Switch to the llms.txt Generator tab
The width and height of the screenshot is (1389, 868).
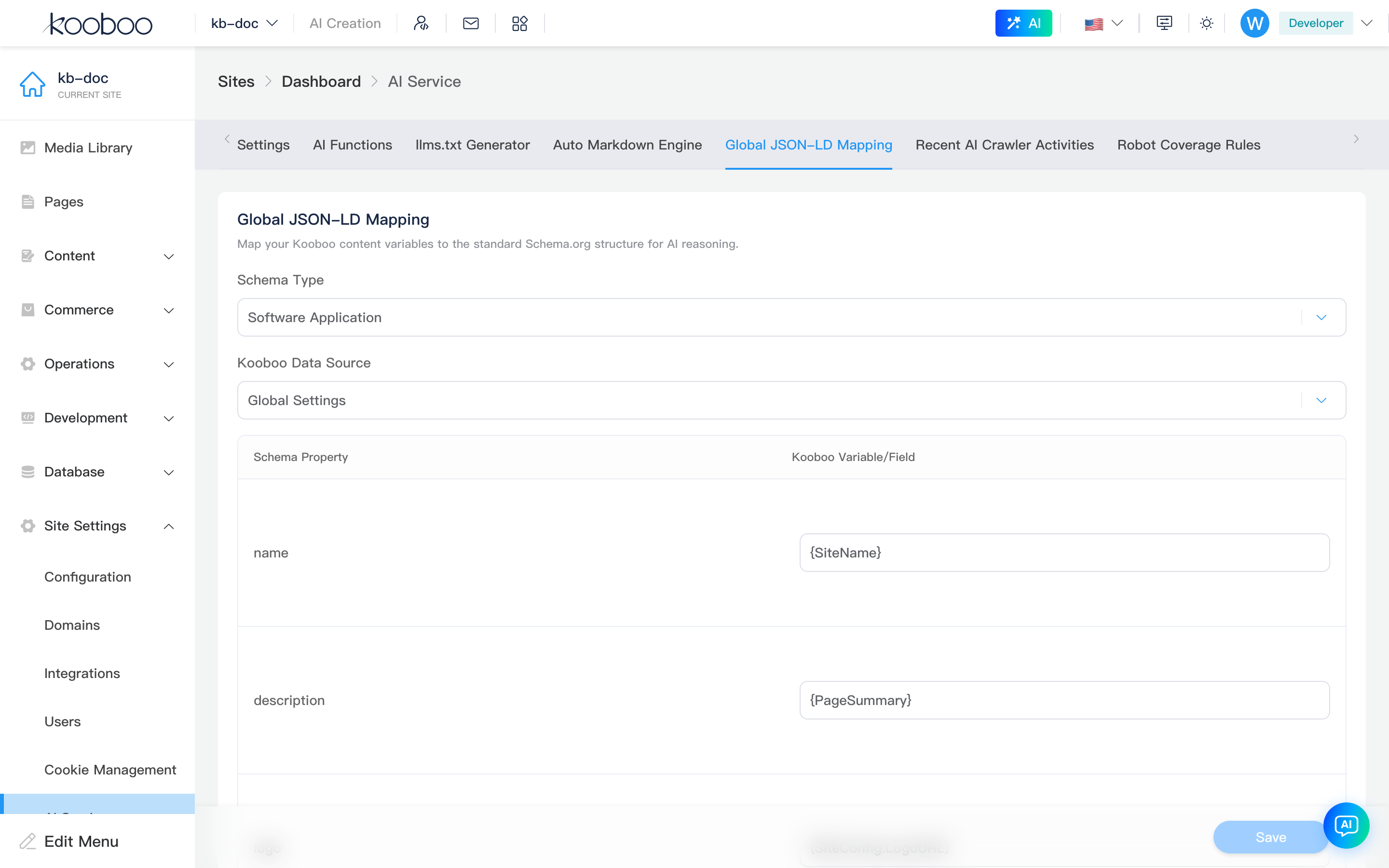472,145
